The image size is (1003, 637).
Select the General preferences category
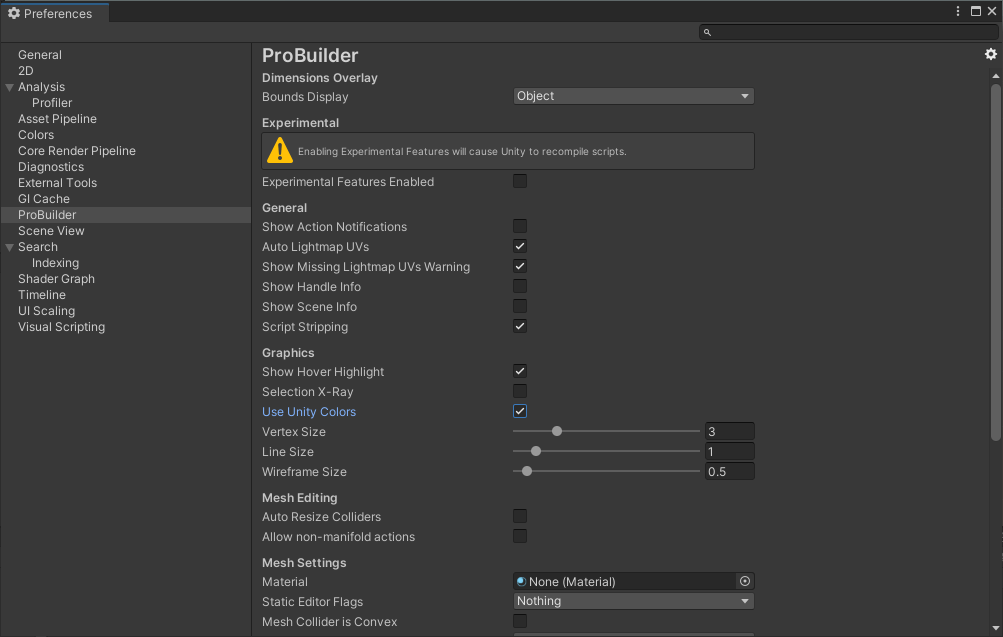pos(40,55)
